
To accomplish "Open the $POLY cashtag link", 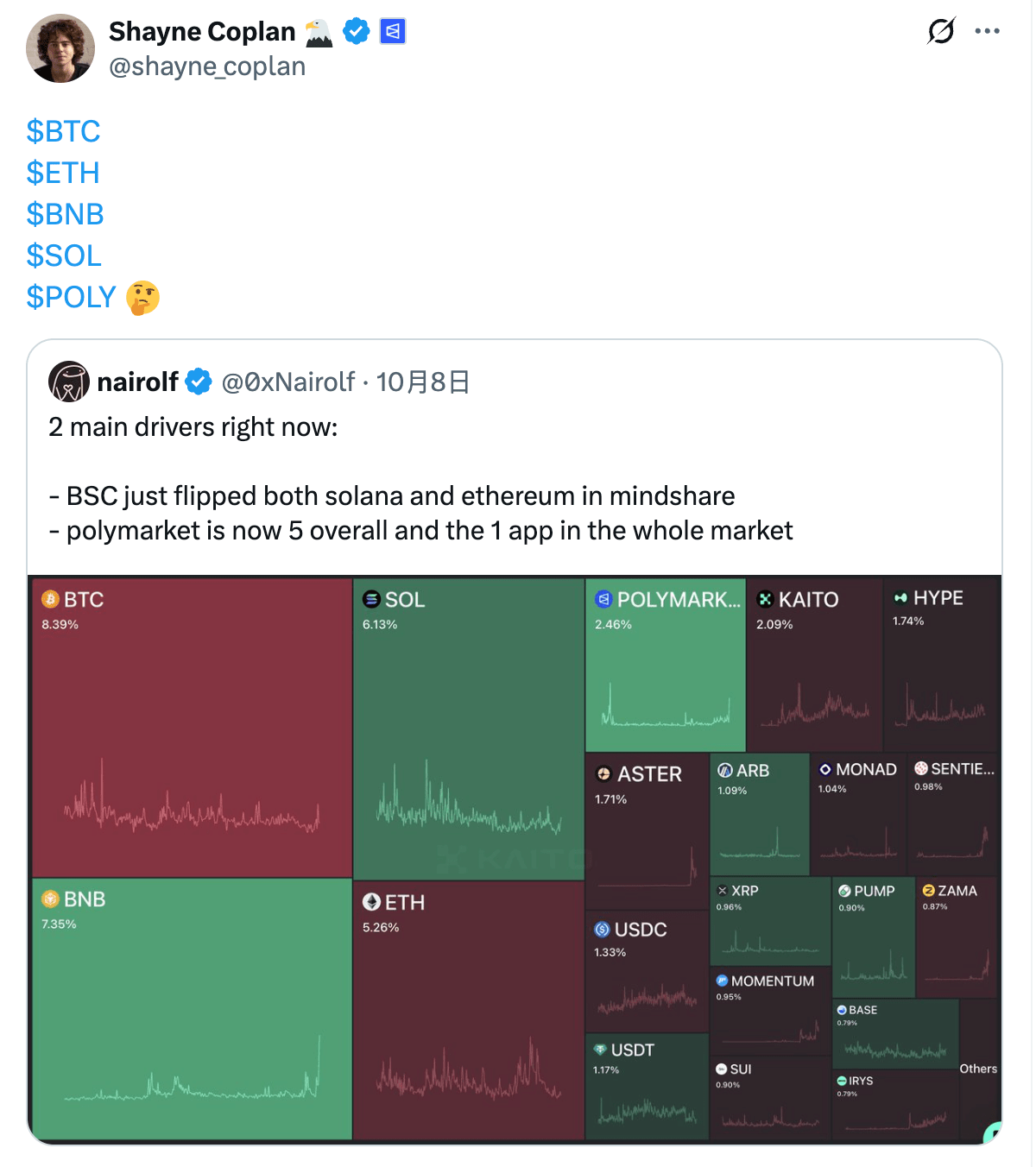I will 72,297.
